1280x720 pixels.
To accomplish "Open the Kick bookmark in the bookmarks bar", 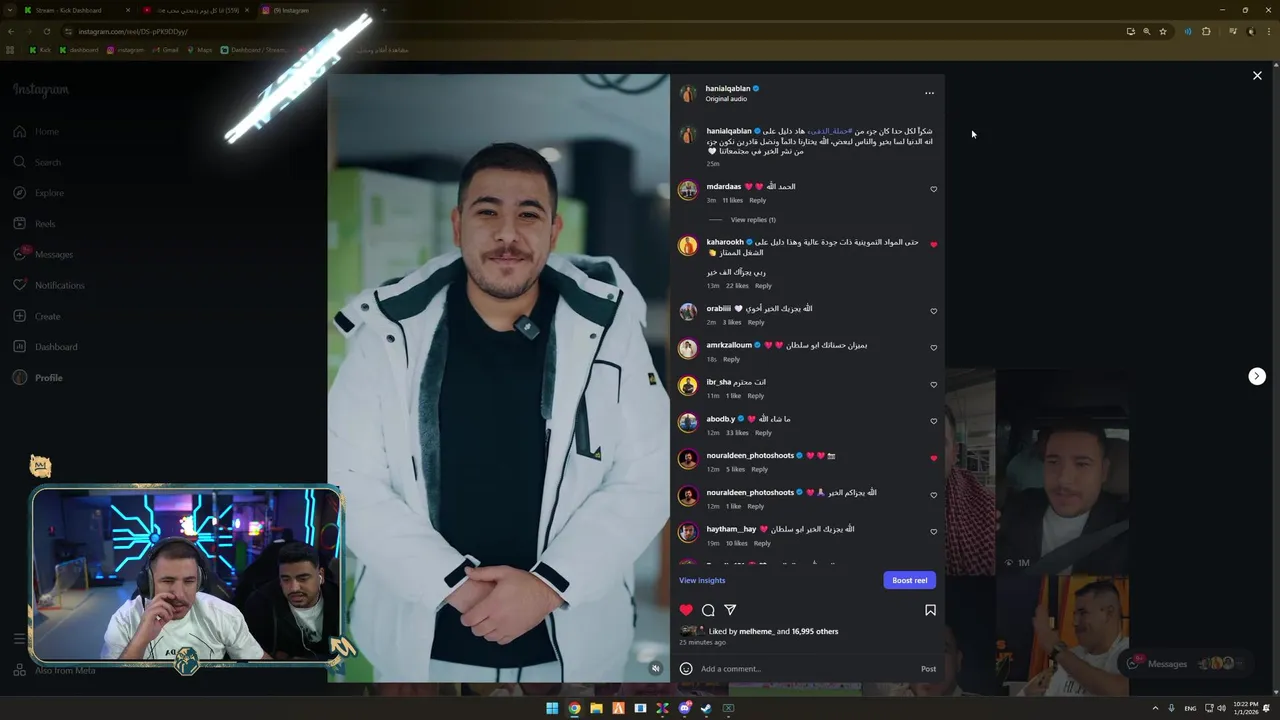I will click(x=40, y=50).
